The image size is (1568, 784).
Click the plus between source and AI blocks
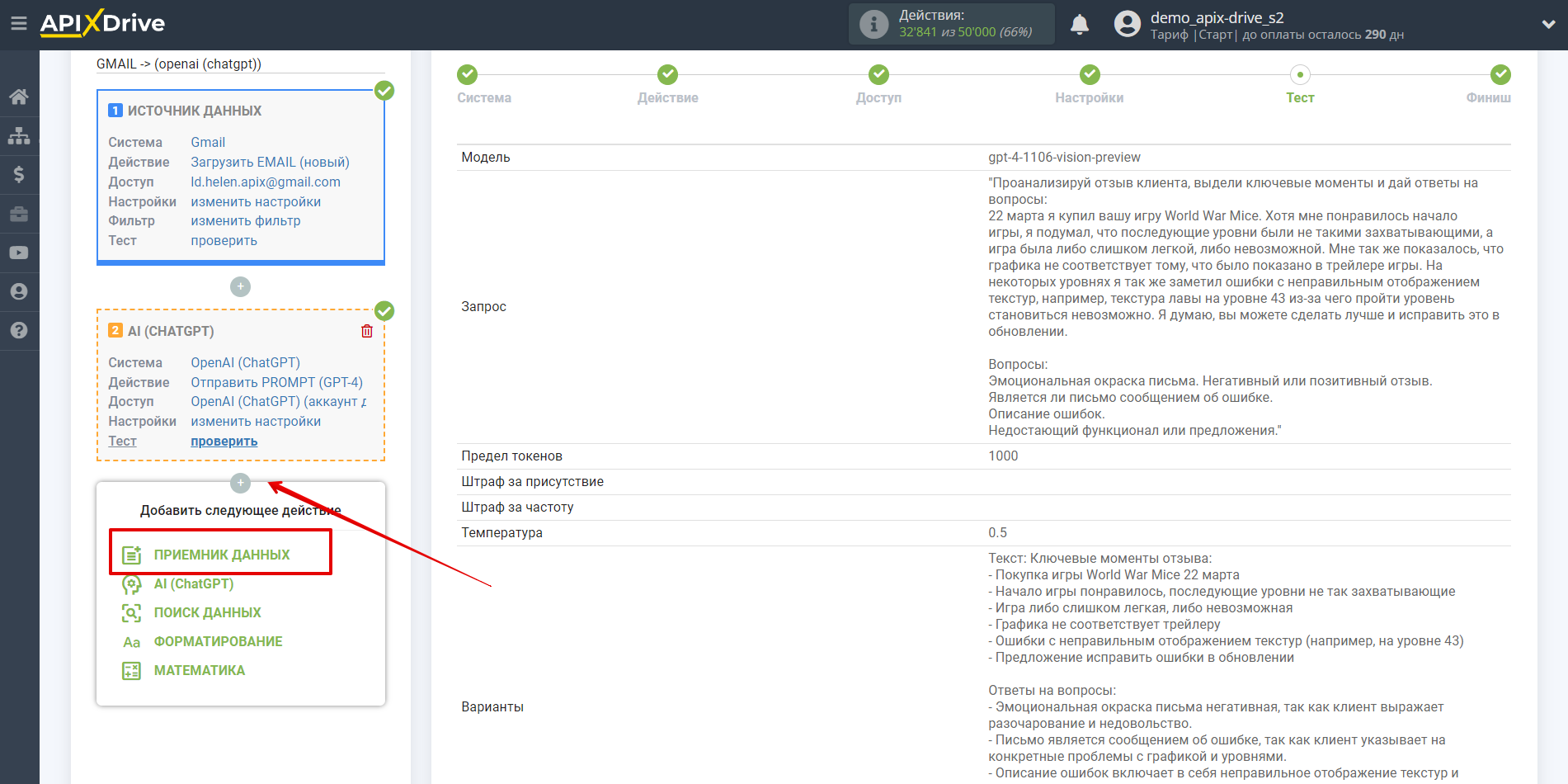click(240, 286)
